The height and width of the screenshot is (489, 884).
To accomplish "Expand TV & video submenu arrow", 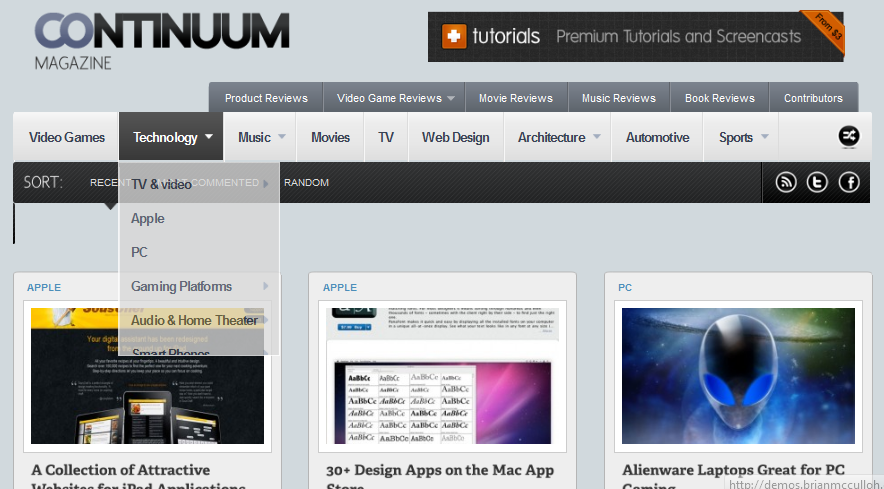I will [266, 184].
